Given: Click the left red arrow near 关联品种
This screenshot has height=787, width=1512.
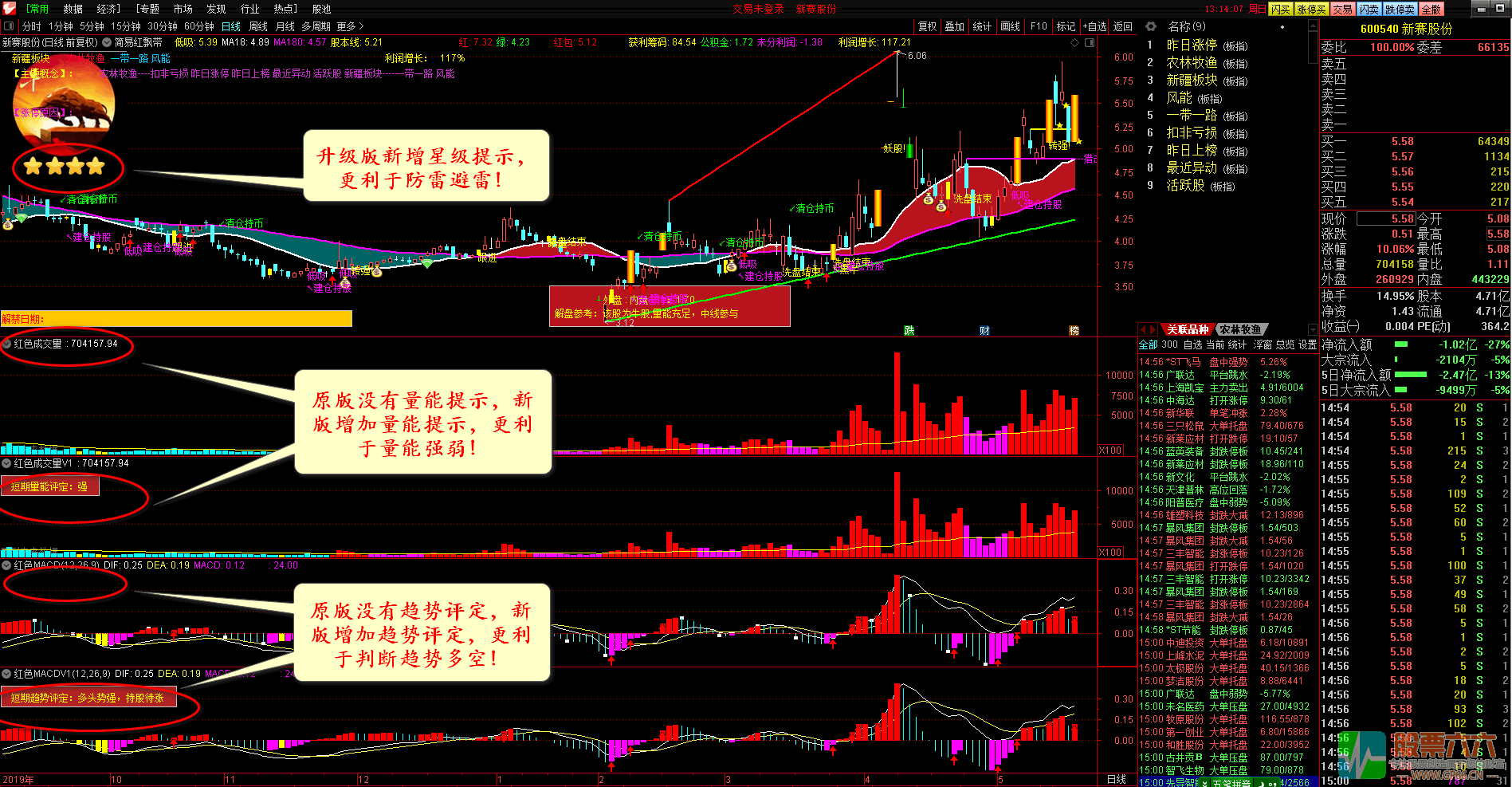Looking at the screenshot, I should coord(1143,329).
